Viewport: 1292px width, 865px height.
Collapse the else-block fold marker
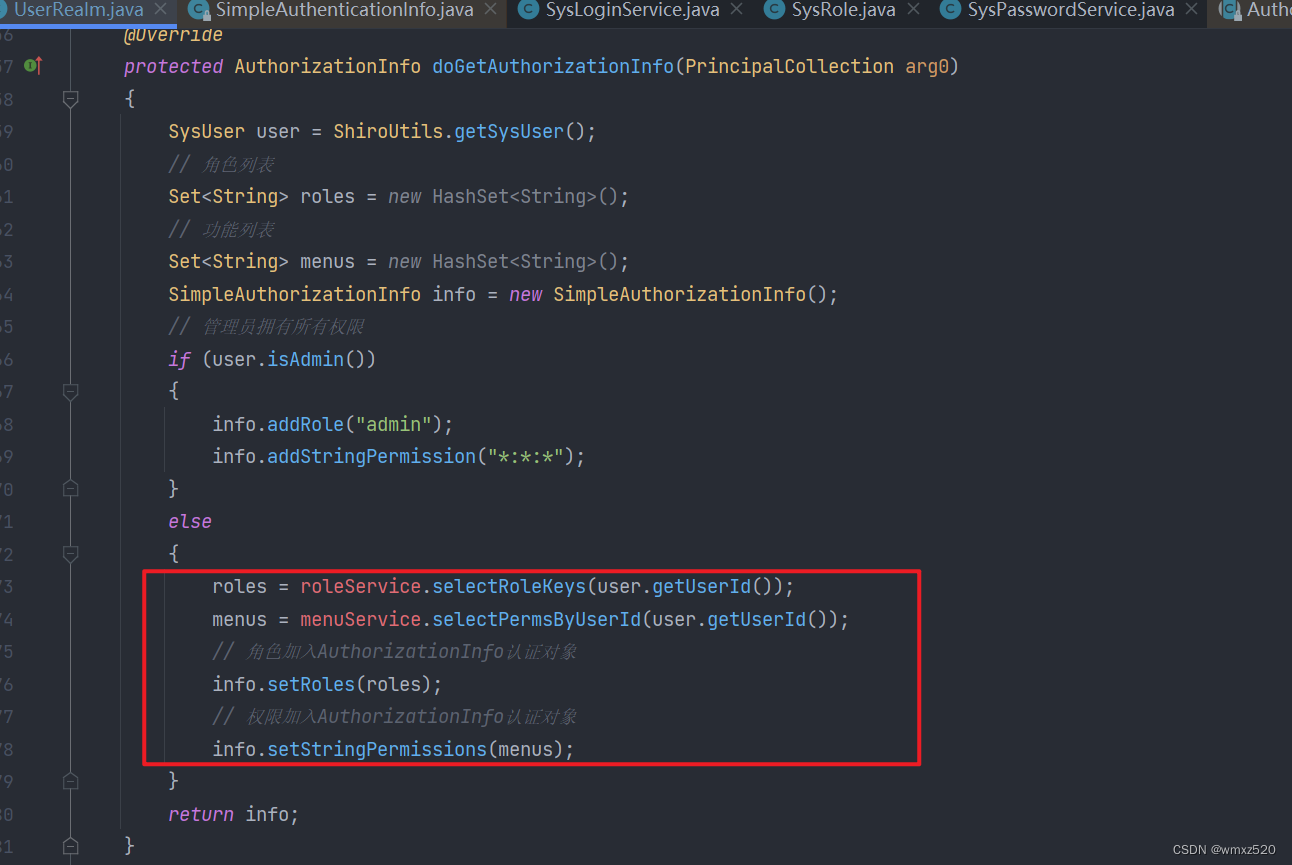click(70, 553)
